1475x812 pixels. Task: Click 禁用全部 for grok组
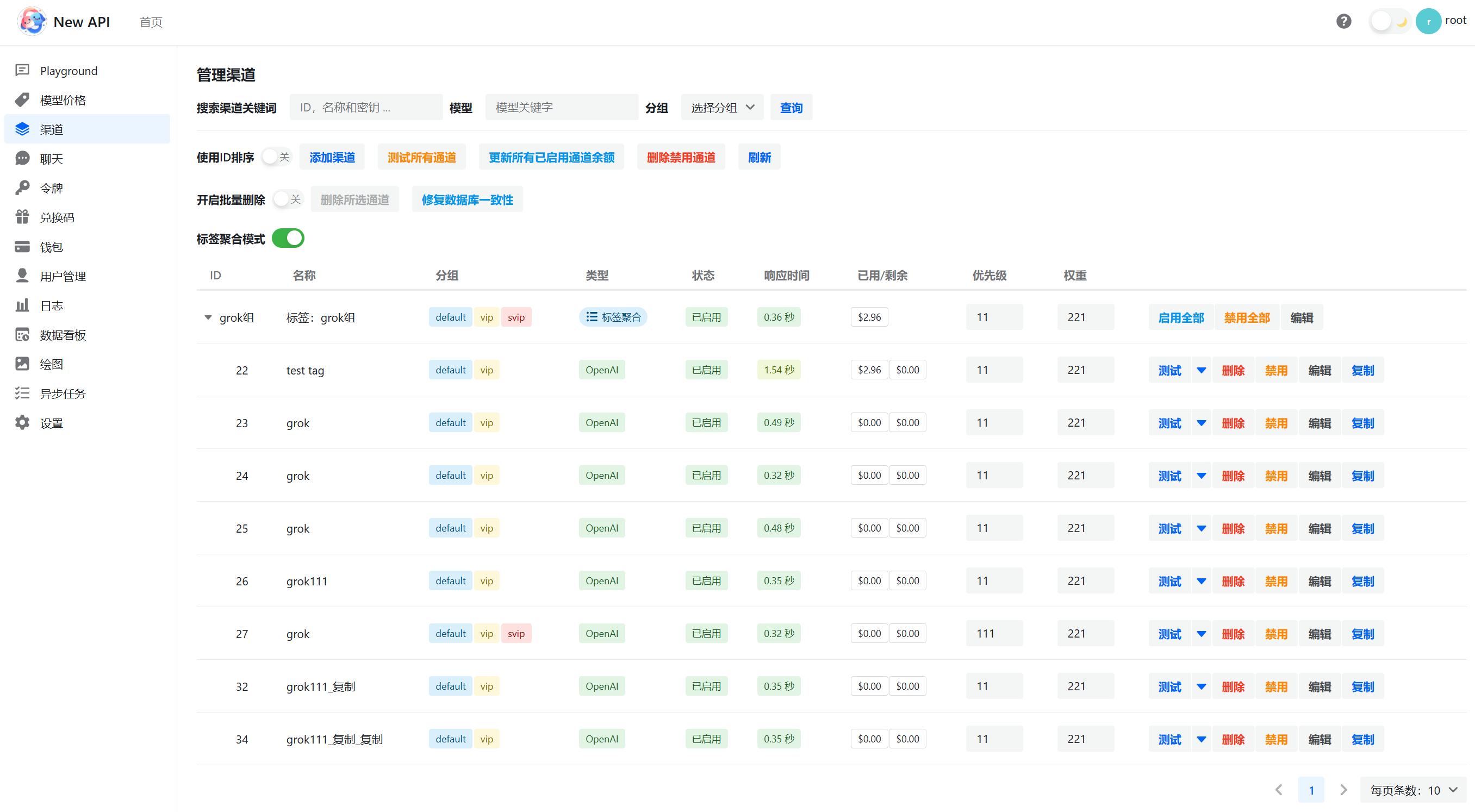pos(1247,317)
